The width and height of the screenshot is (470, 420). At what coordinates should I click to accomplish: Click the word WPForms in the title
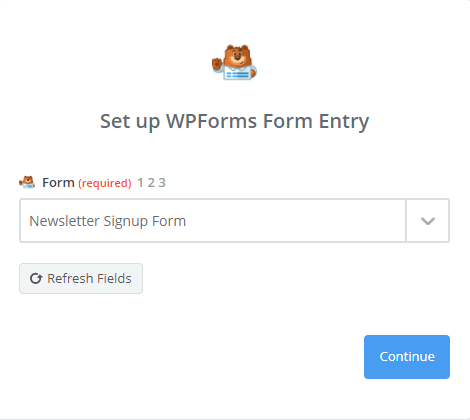tap(212, 121)
